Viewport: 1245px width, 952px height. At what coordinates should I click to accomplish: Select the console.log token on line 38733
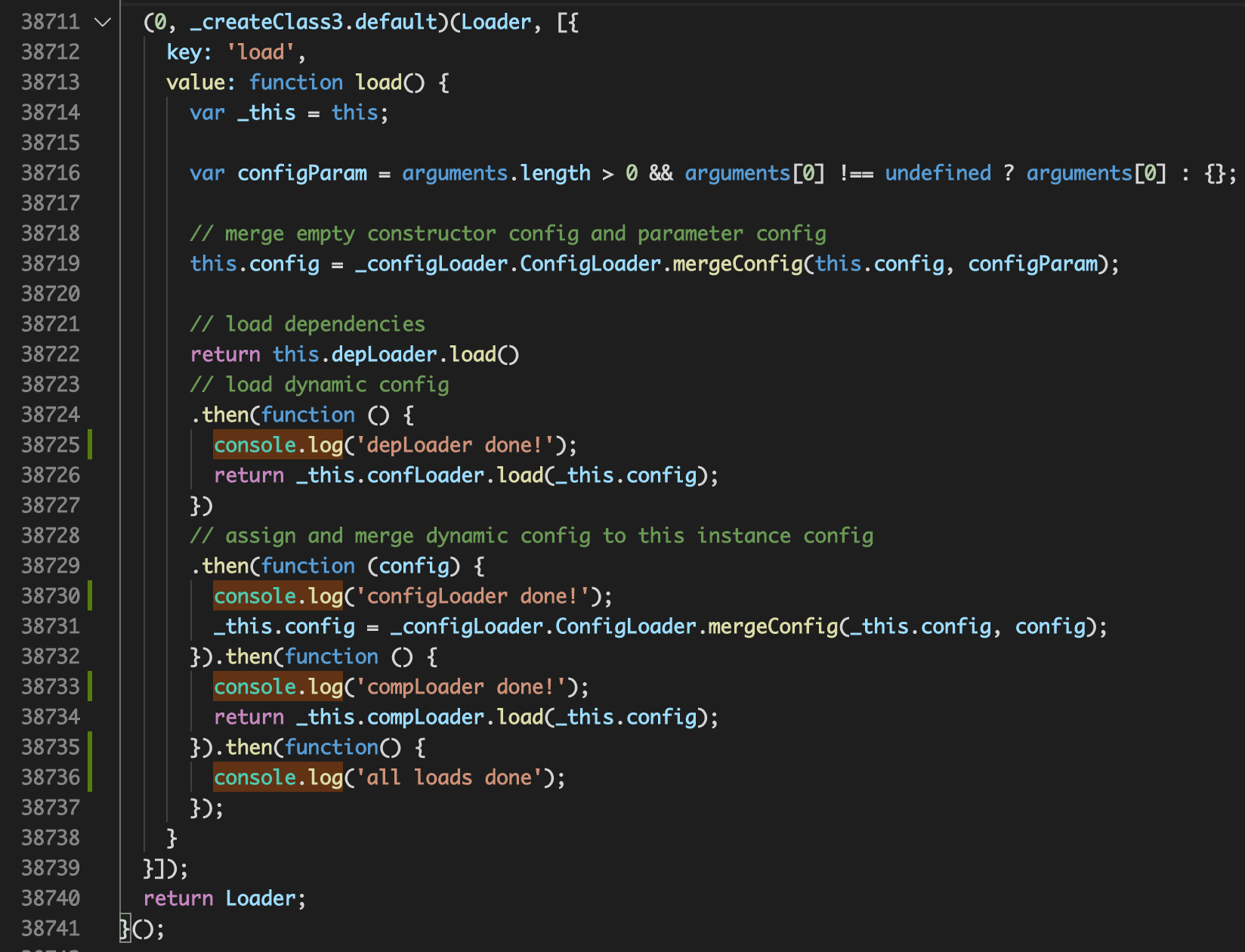coord(277,687)
